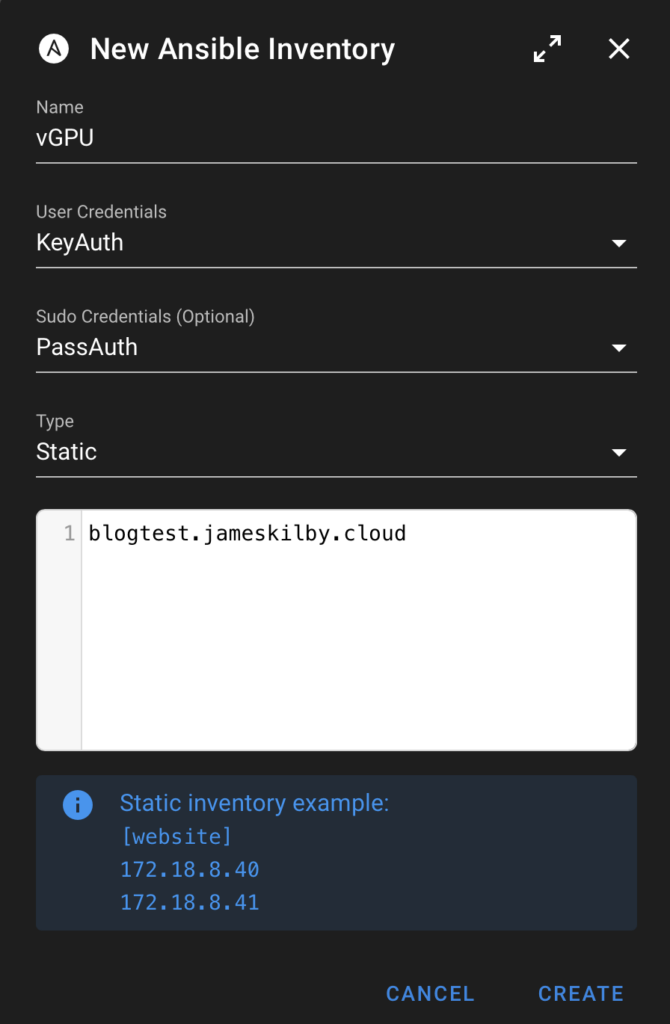Close the New Ansible Inventory dialog

618,48
